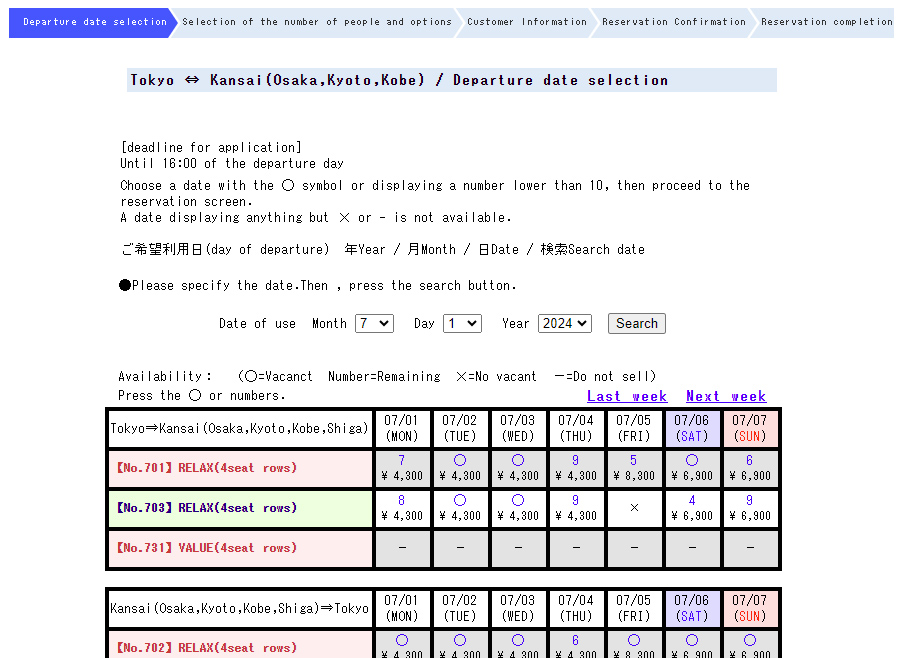Open the Month dropdown
Image resolution: width=897 pixels, height=658 pixels.
click(x=374, y=324)
